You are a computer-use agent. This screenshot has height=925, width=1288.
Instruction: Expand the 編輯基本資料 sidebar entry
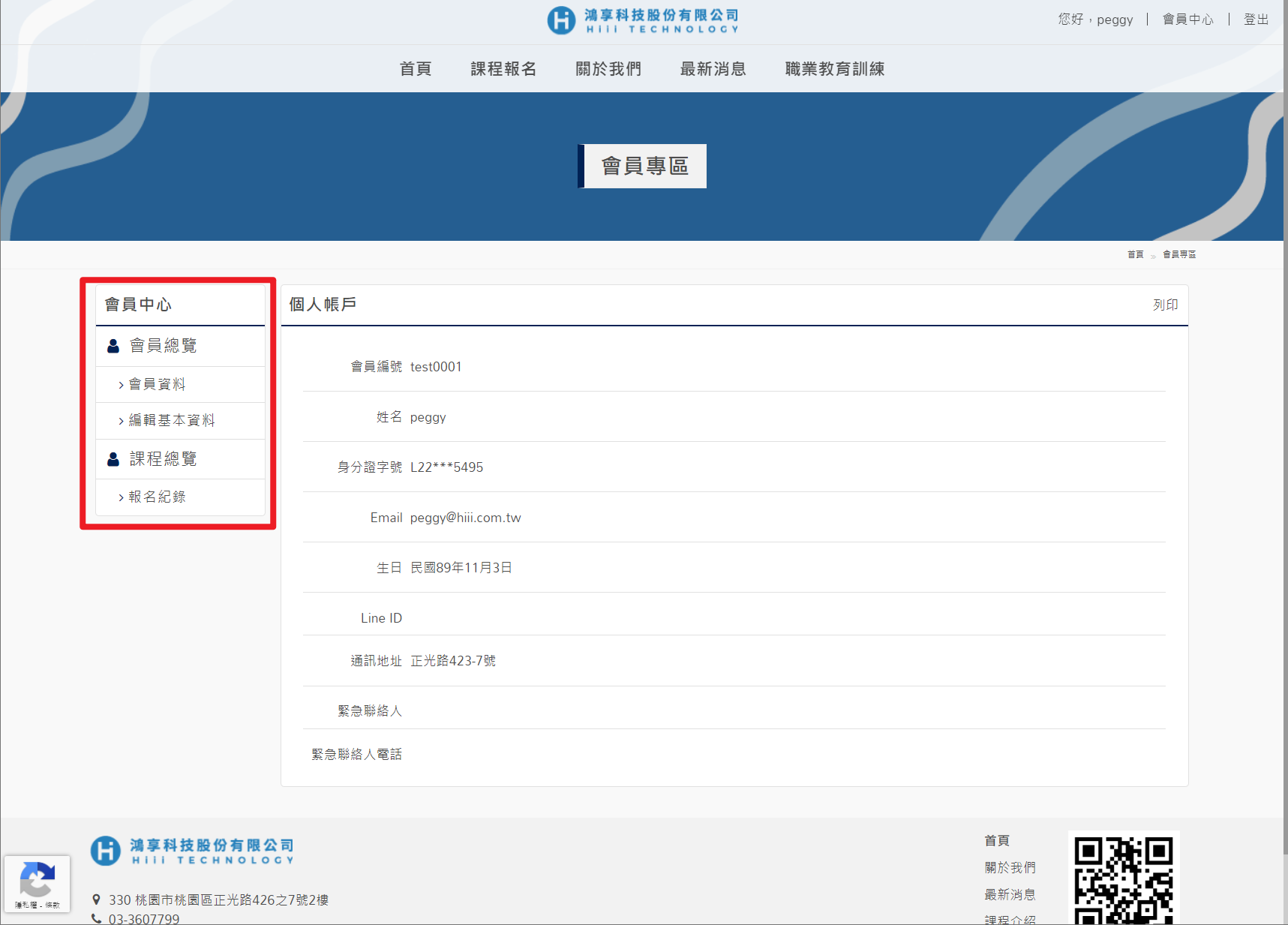point(171,420)
